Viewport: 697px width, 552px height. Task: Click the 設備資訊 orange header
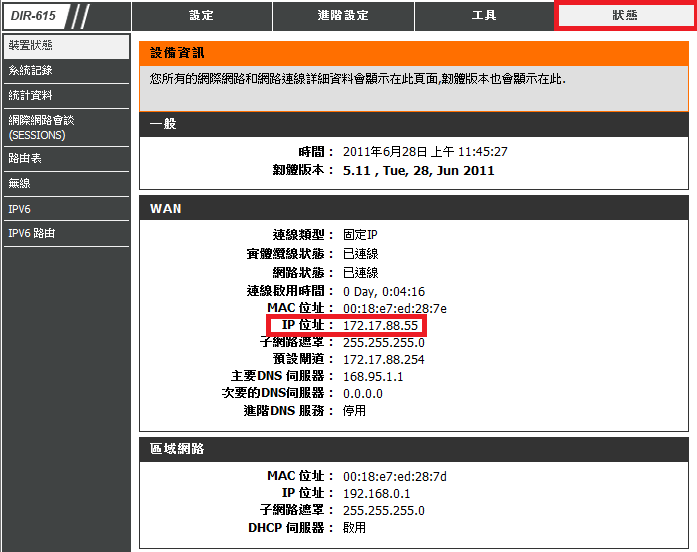413,52
